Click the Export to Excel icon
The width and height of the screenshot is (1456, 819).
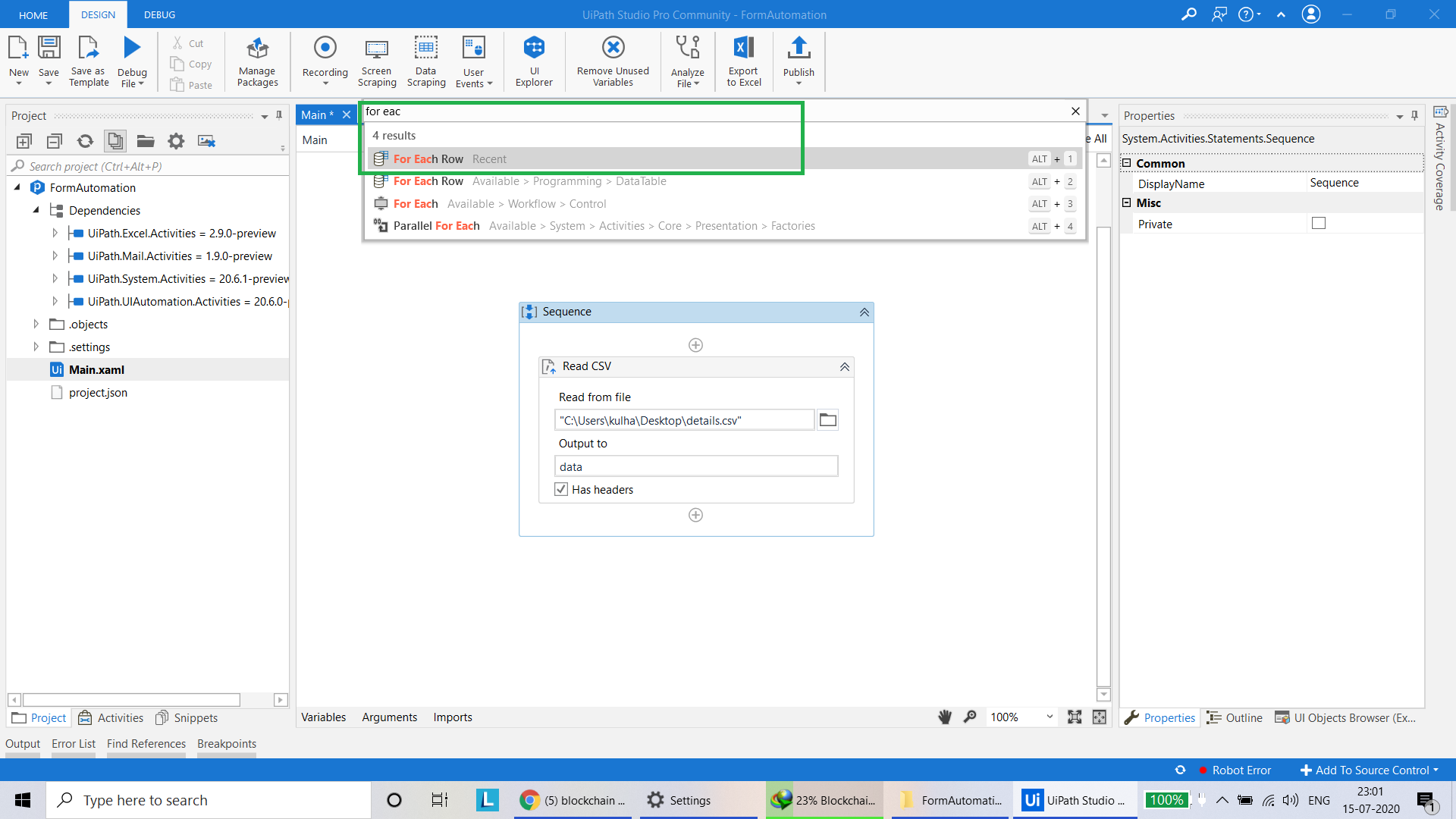pos(743,49)
